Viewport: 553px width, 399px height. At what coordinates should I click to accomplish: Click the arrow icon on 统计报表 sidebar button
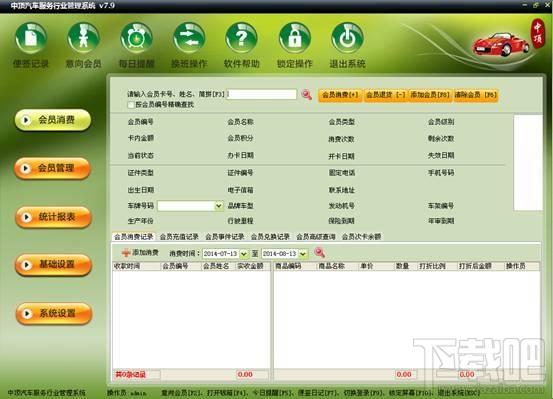(x=26, y=217)
